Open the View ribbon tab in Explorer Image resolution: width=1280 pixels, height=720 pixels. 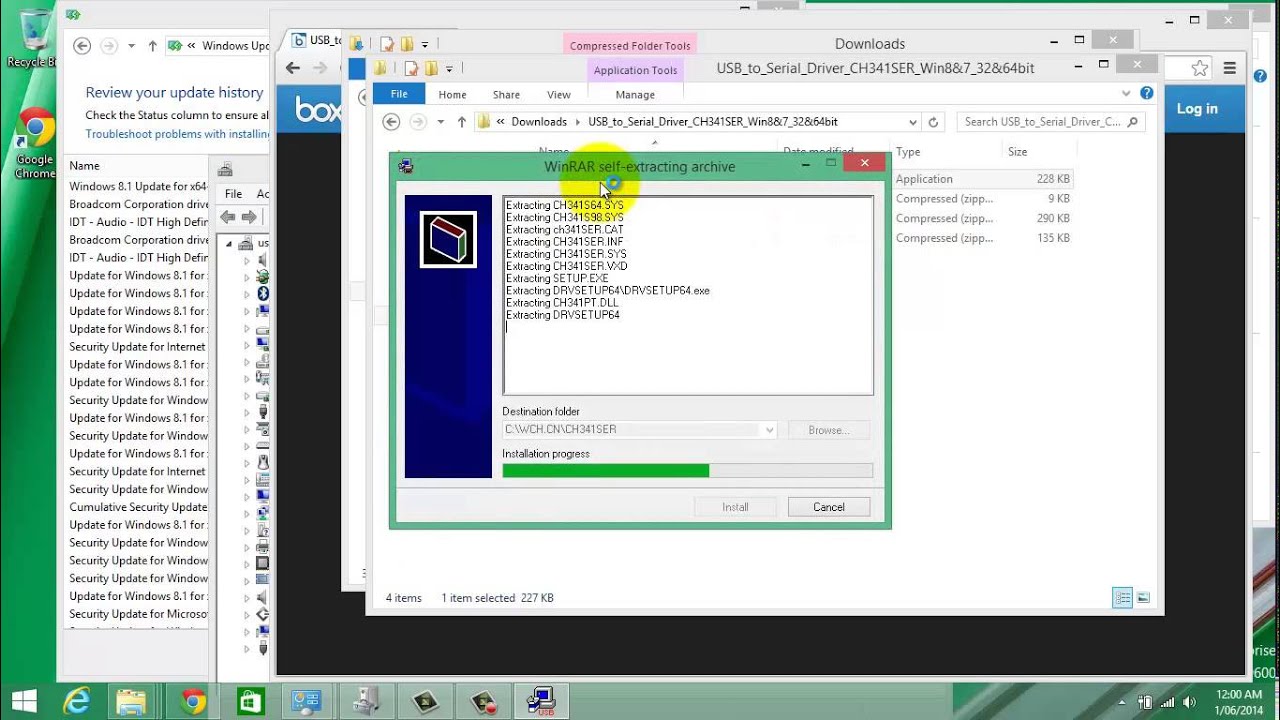[559, 95]
